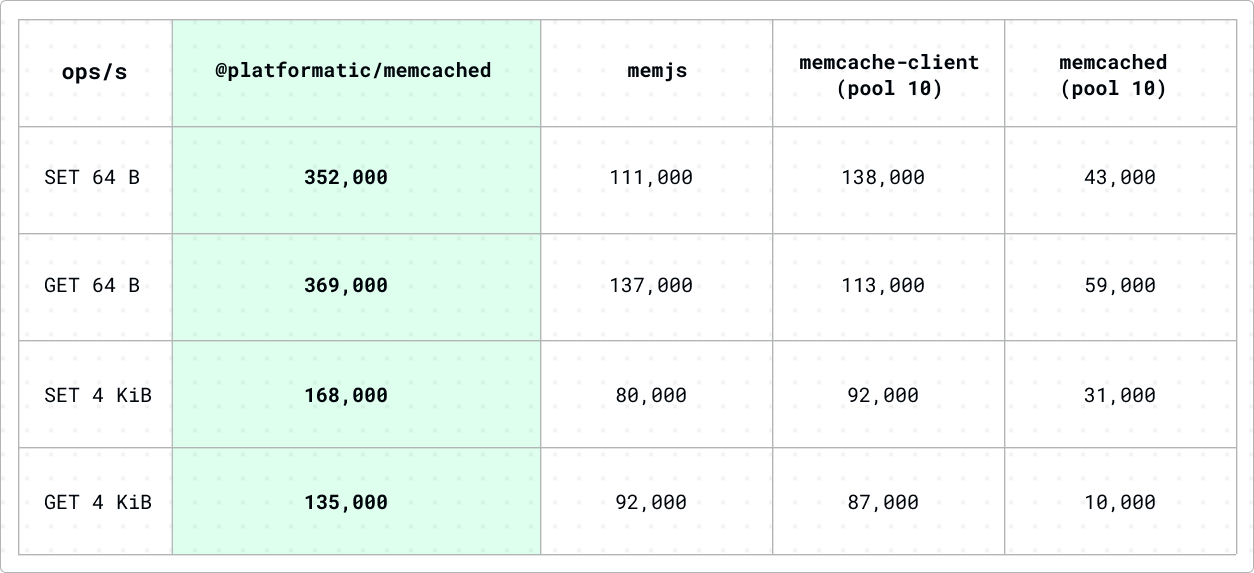This screenshot has height=573, width=1254.
Task: Select the memcache-client (pool 10) header
Action: pyautogui.click(x=888, y=72)
